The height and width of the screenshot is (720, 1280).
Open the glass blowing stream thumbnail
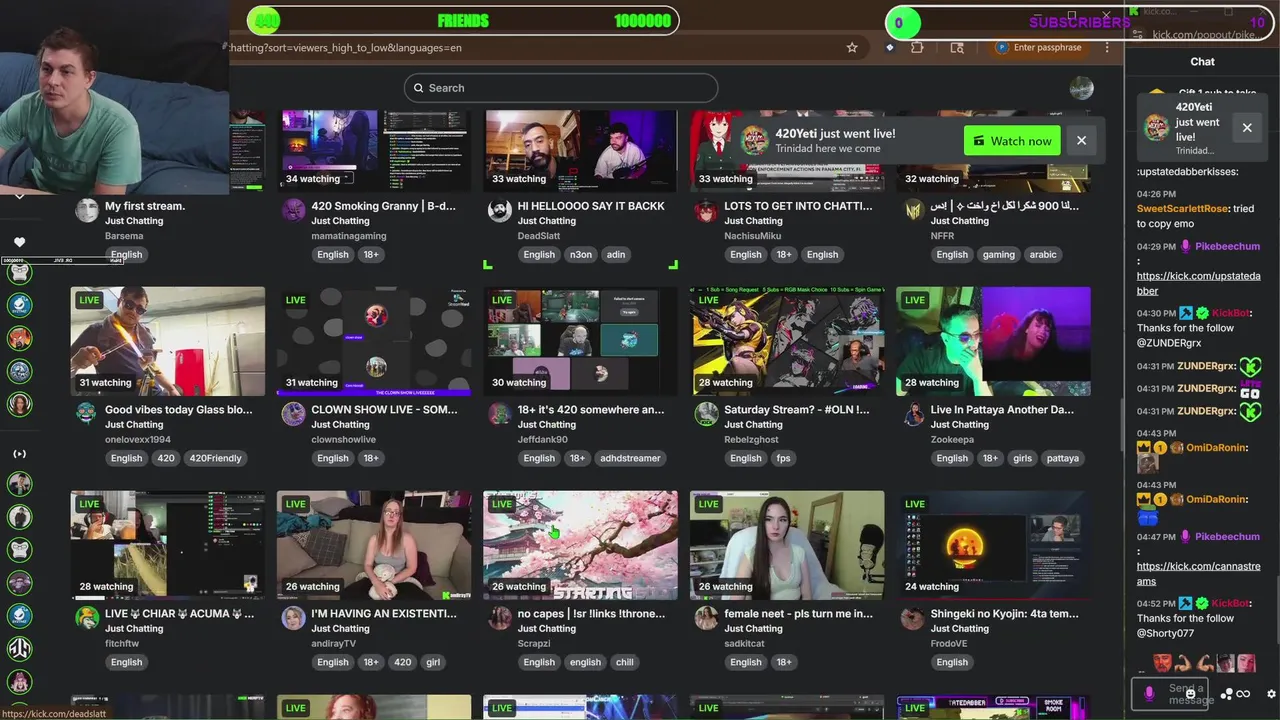point(168,341)
